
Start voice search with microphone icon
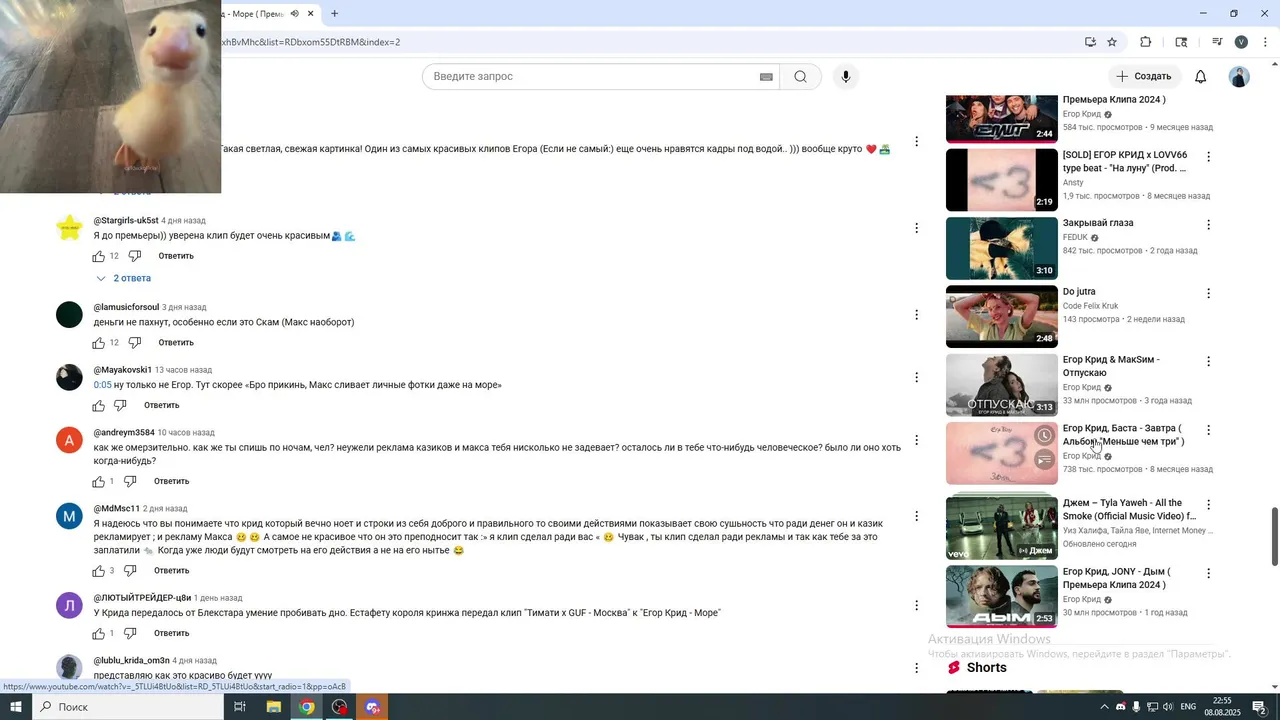(x=846, y=77)
